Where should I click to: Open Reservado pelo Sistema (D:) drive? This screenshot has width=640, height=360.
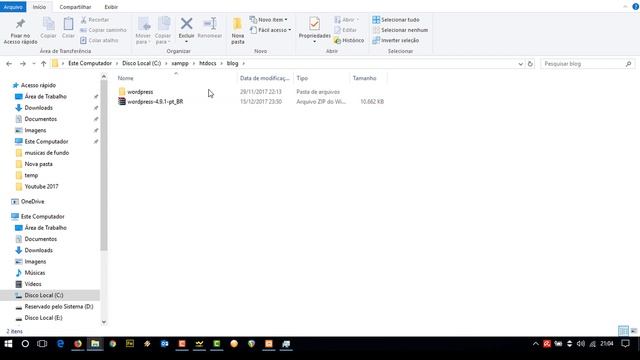[59, 307]
